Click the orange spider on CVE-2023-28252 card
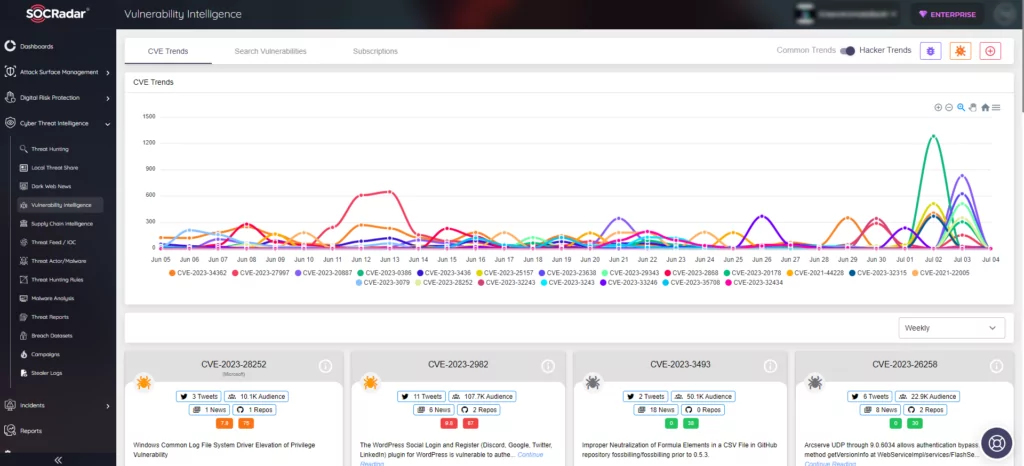 144,382
